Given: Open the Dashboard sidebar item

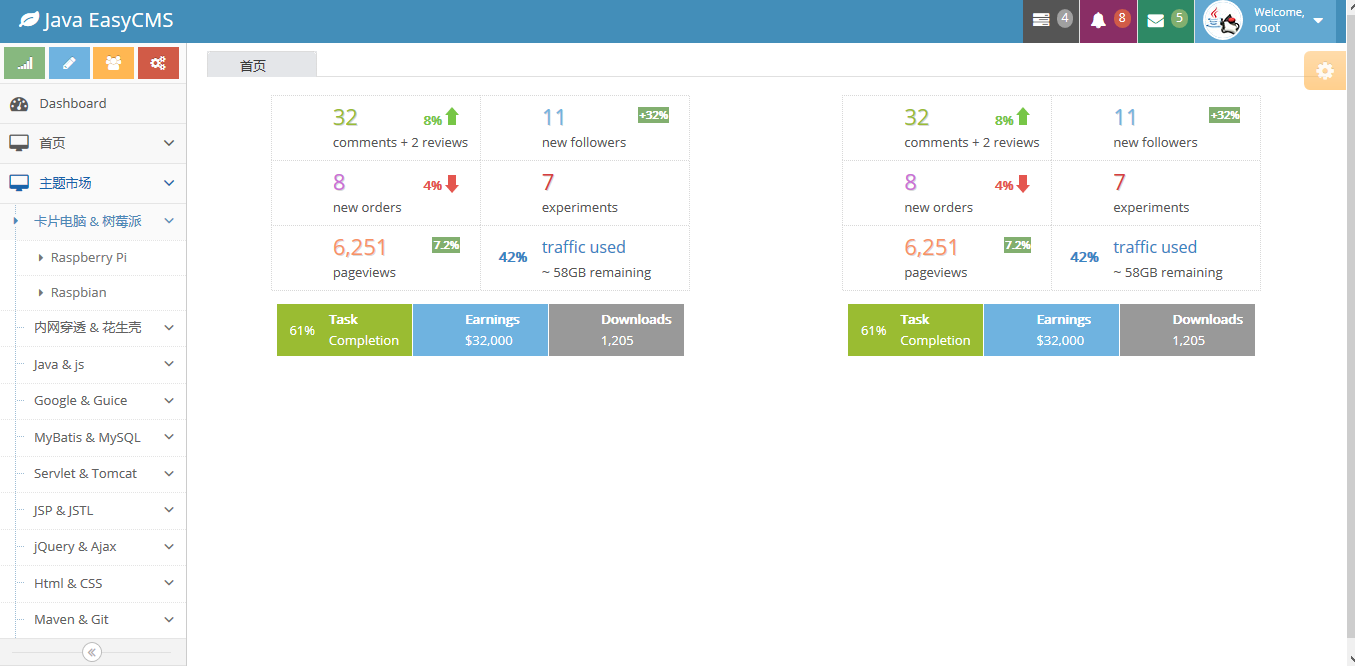Looking at the screenshot, I should pyautogui.click(x=72, y=103).
